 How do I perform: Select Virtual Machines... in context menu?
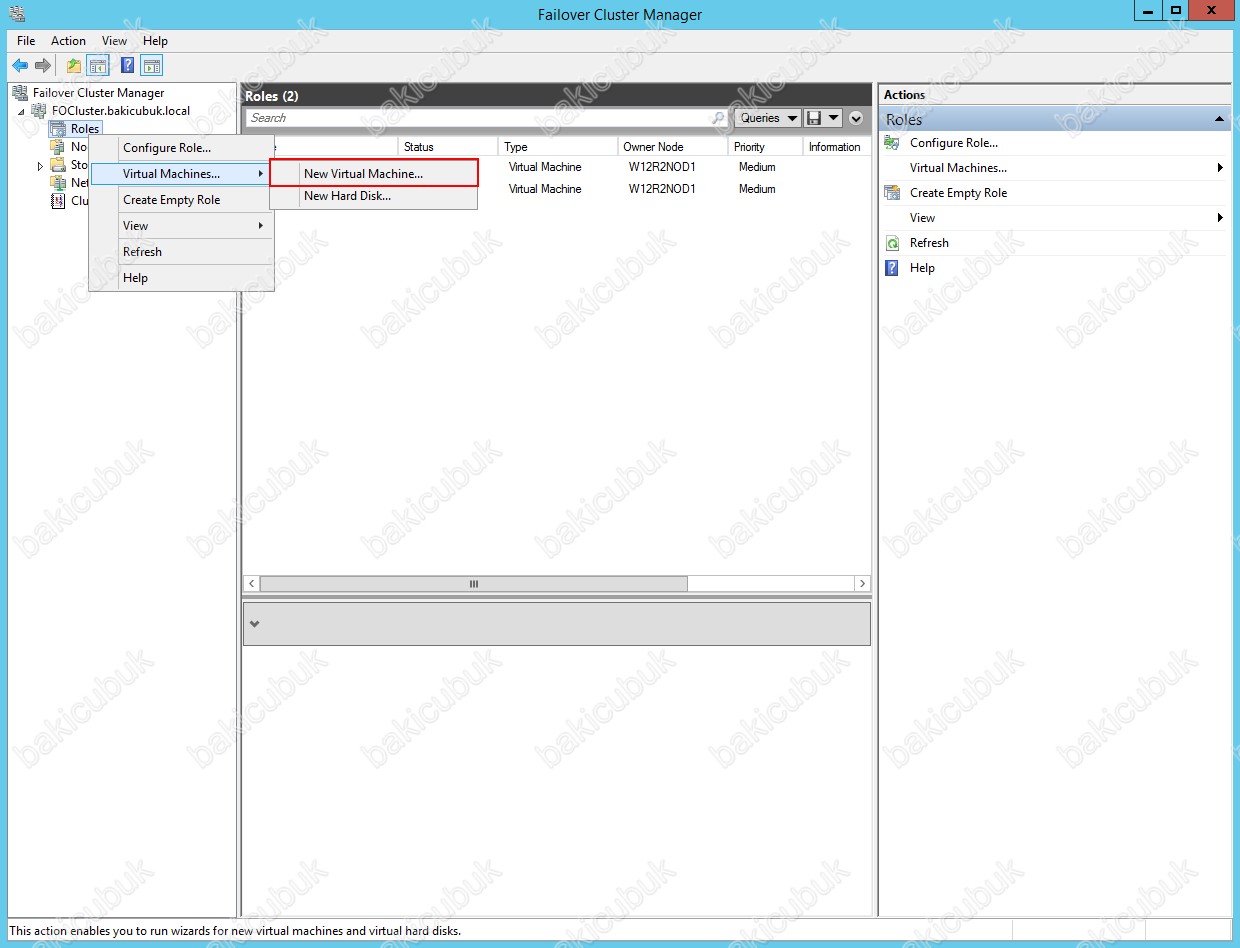181,174
